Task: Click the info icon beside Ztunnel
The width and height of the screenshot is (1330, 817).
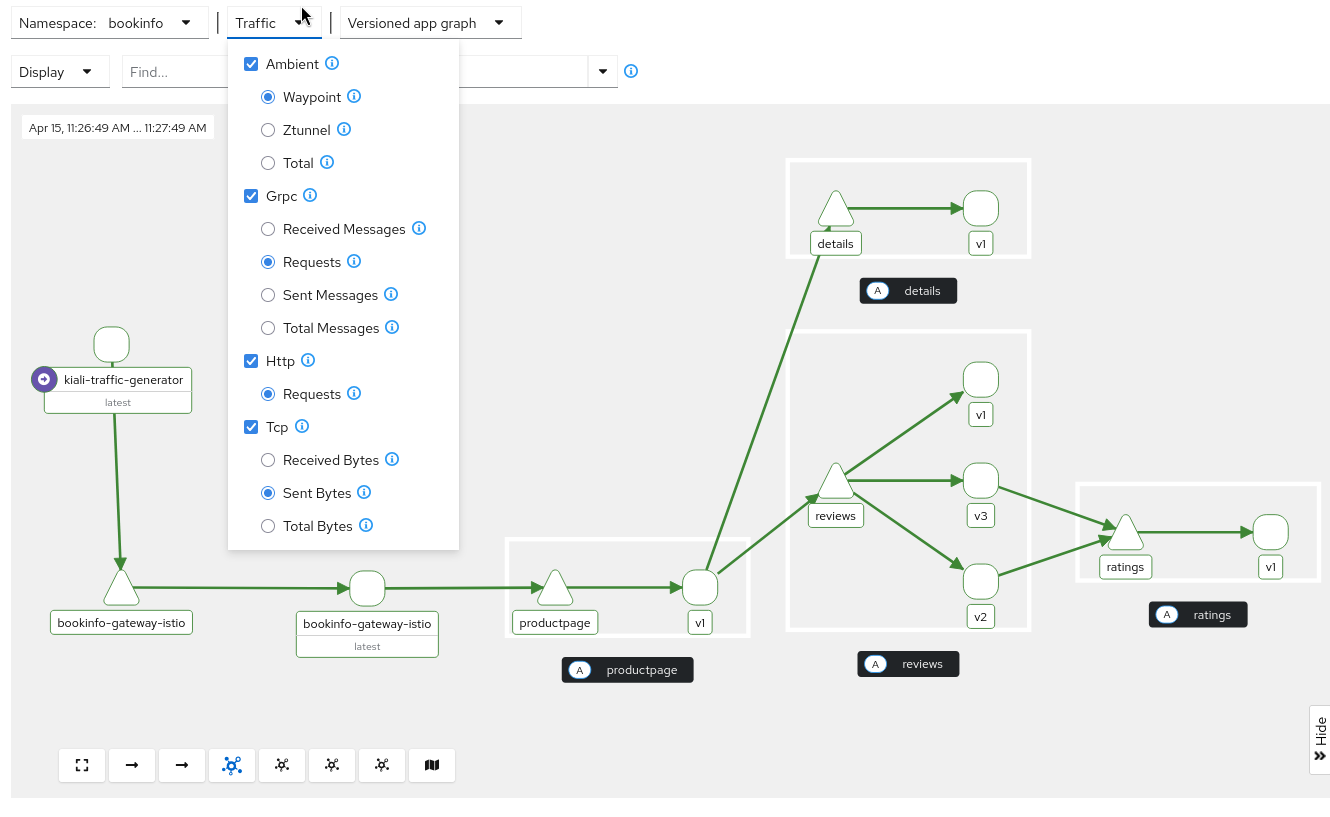Action: (x=344, y=129)
